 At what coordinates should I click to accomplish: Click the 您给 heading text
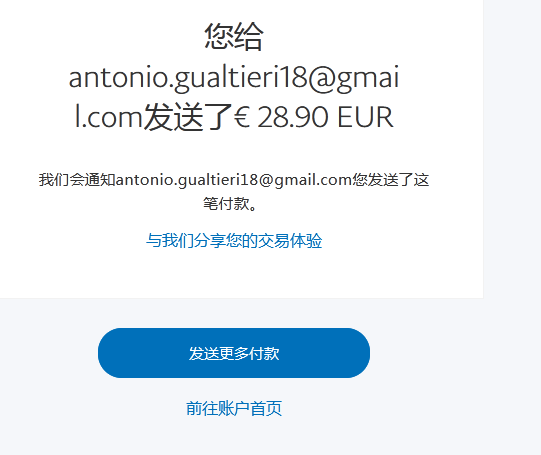[x=234, y=37]
